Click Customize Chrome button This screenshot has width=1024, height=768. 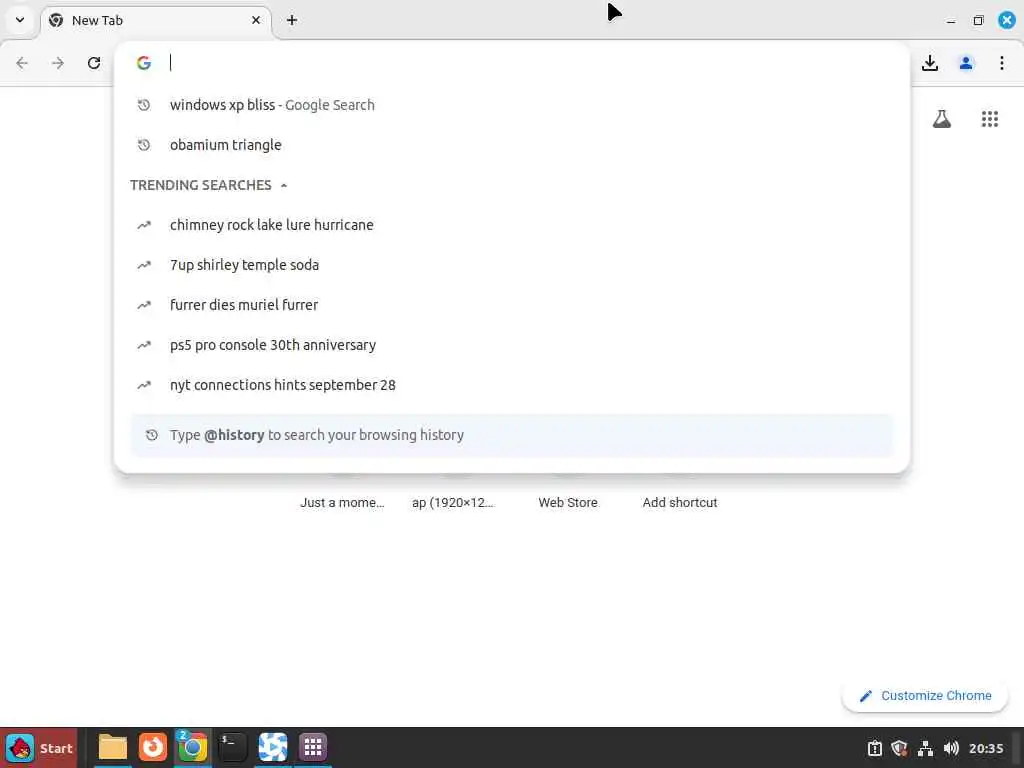pos(925,696)
